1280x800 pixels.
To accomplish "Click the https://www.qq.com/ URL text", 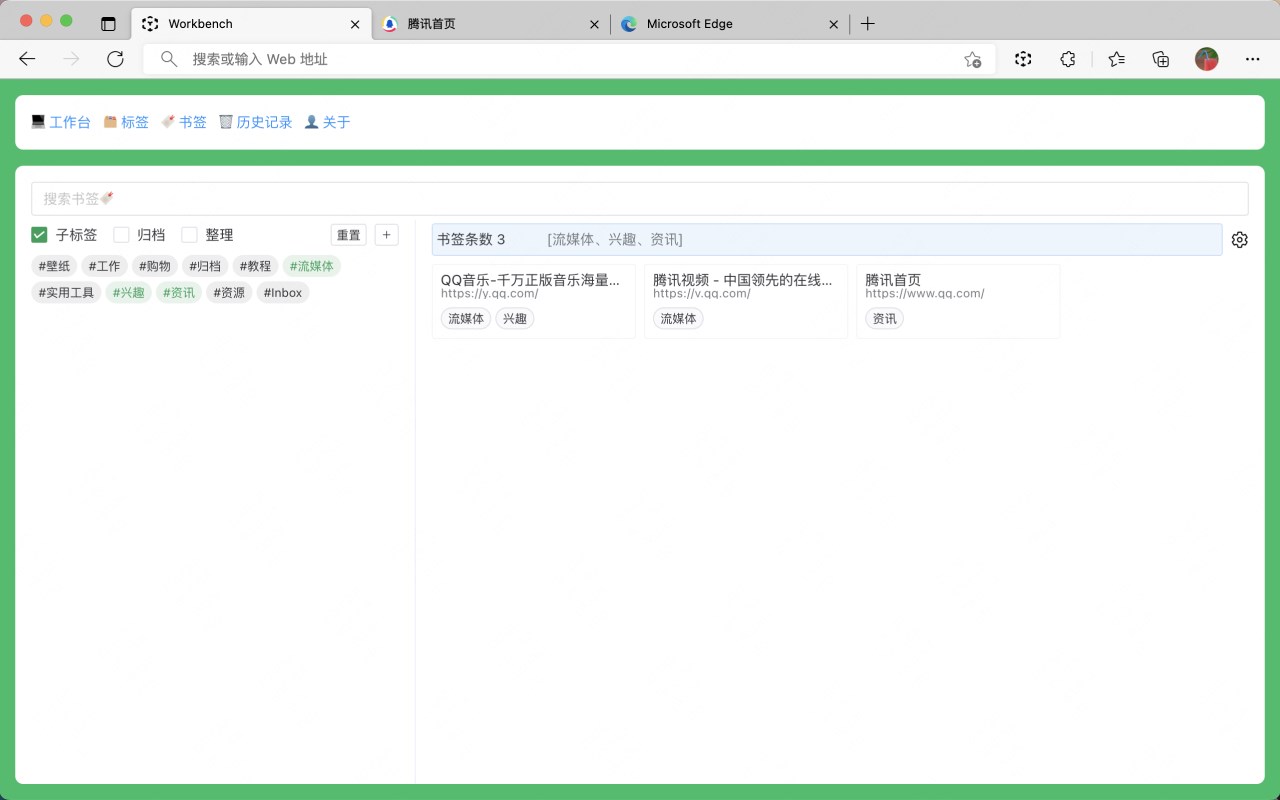I will (925, 294).
